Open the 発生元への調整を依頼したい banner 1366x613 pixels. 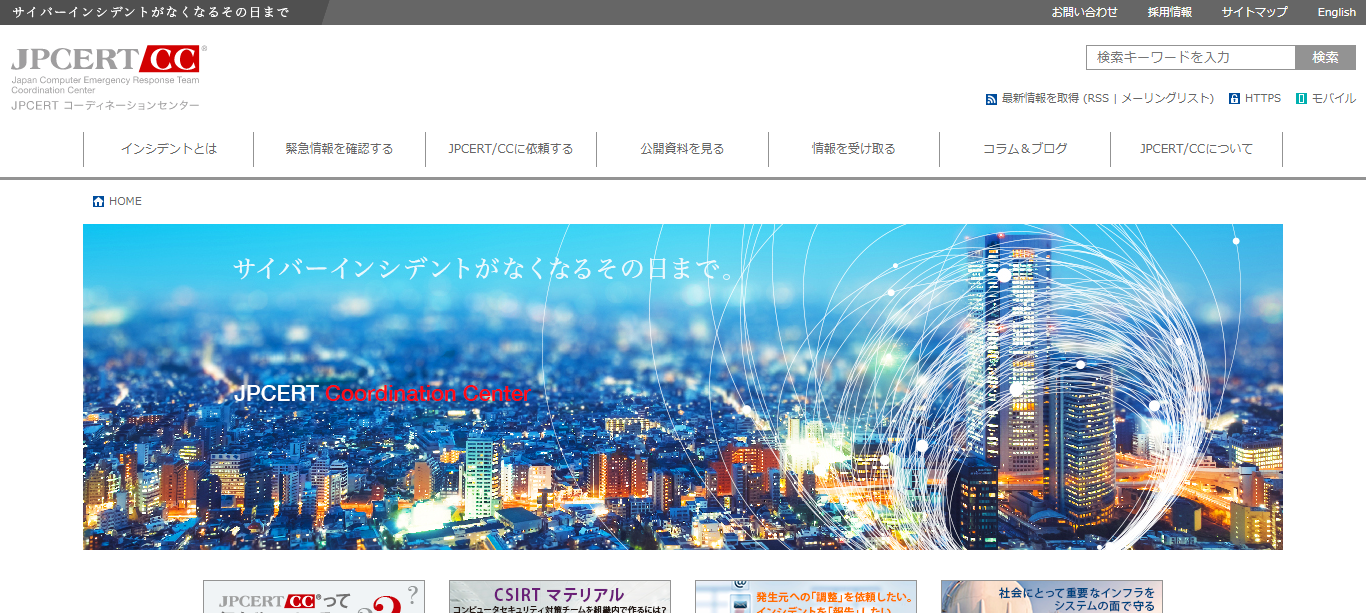806,597
